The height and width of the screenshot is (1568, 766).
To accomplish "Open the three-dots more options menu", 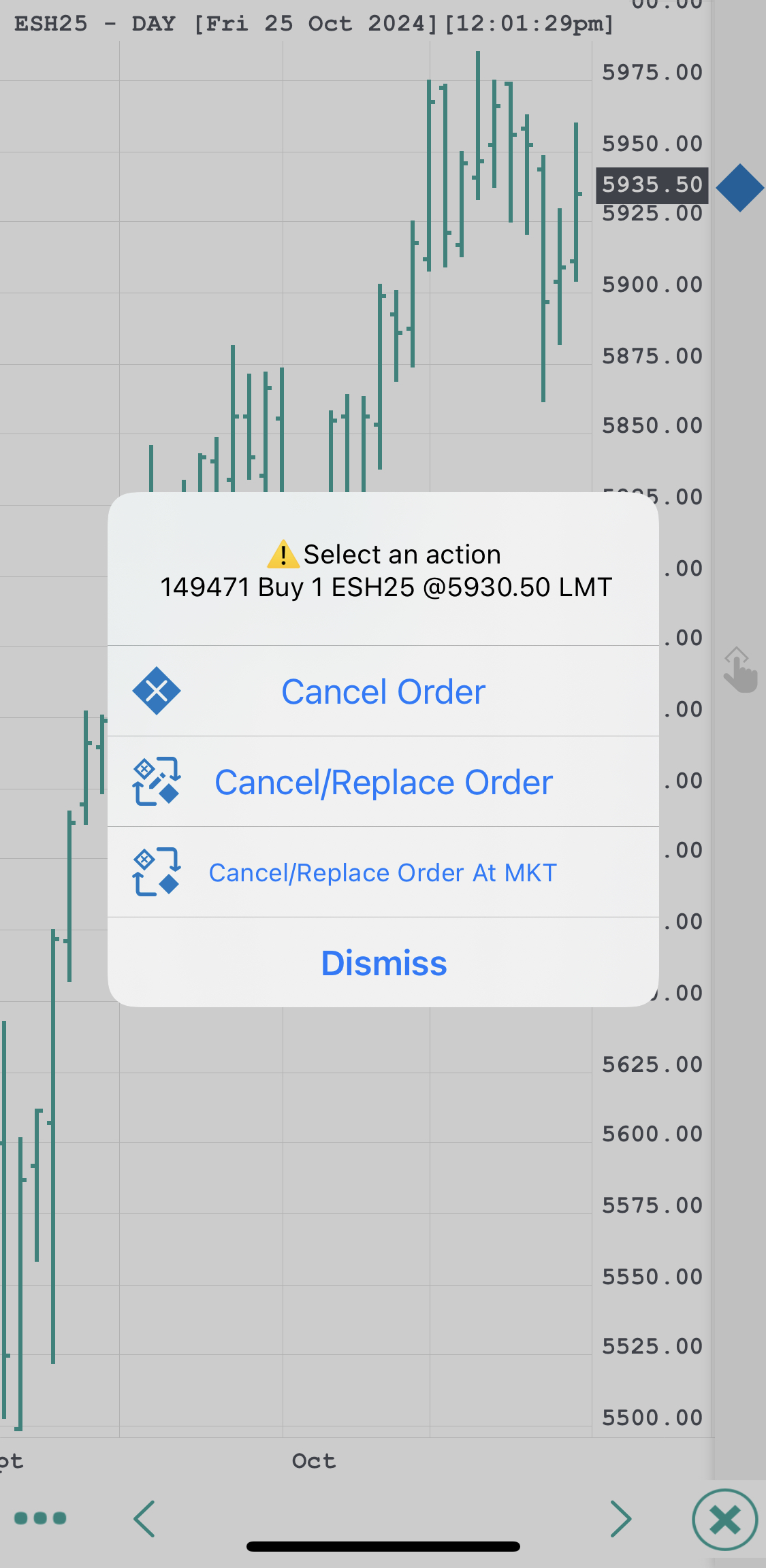I will tap(40, 1518).
